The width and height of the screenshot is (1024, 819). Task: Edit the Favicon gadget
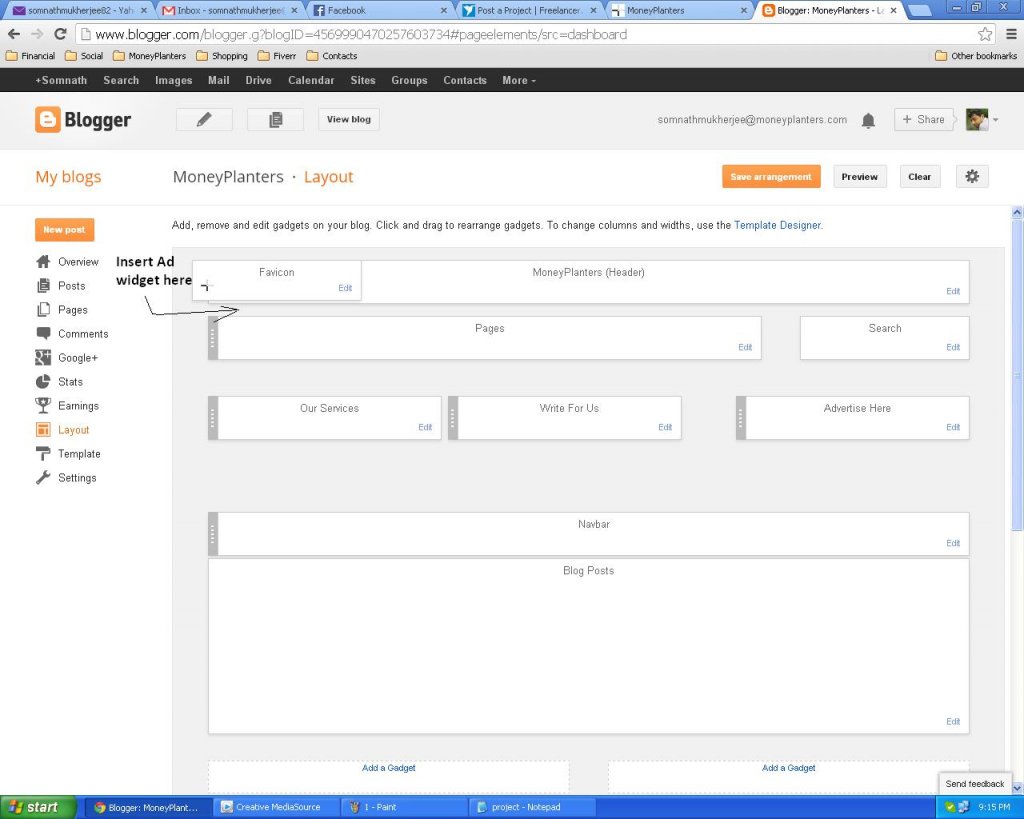[345, 288]
